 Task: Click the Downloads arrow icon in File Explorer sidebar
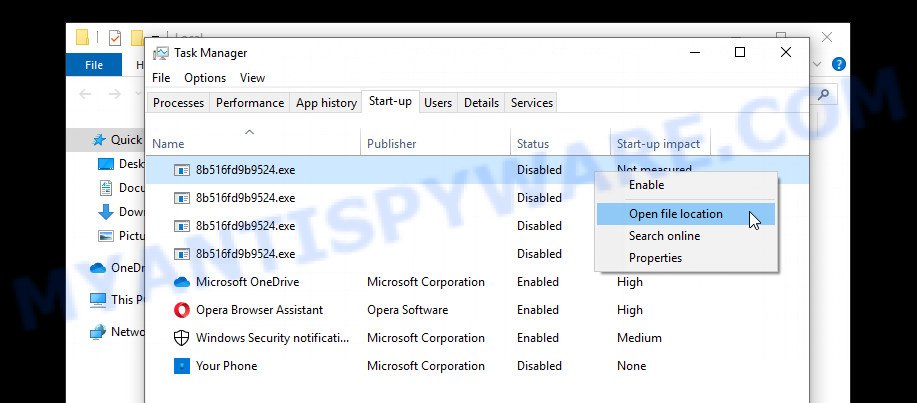coord(106,212)
